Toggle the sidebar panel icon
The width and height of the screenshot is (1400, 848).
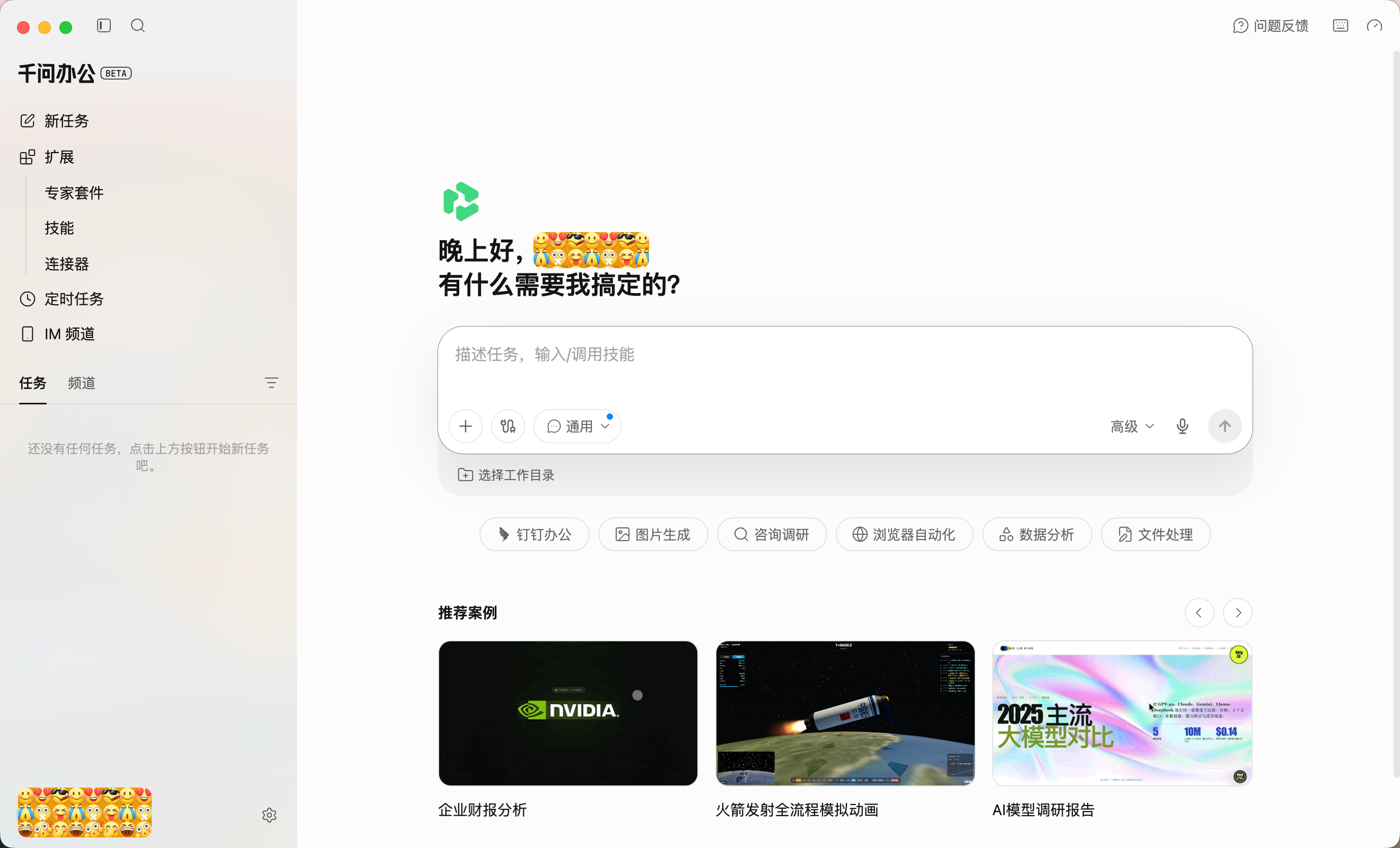click(103, 25)
